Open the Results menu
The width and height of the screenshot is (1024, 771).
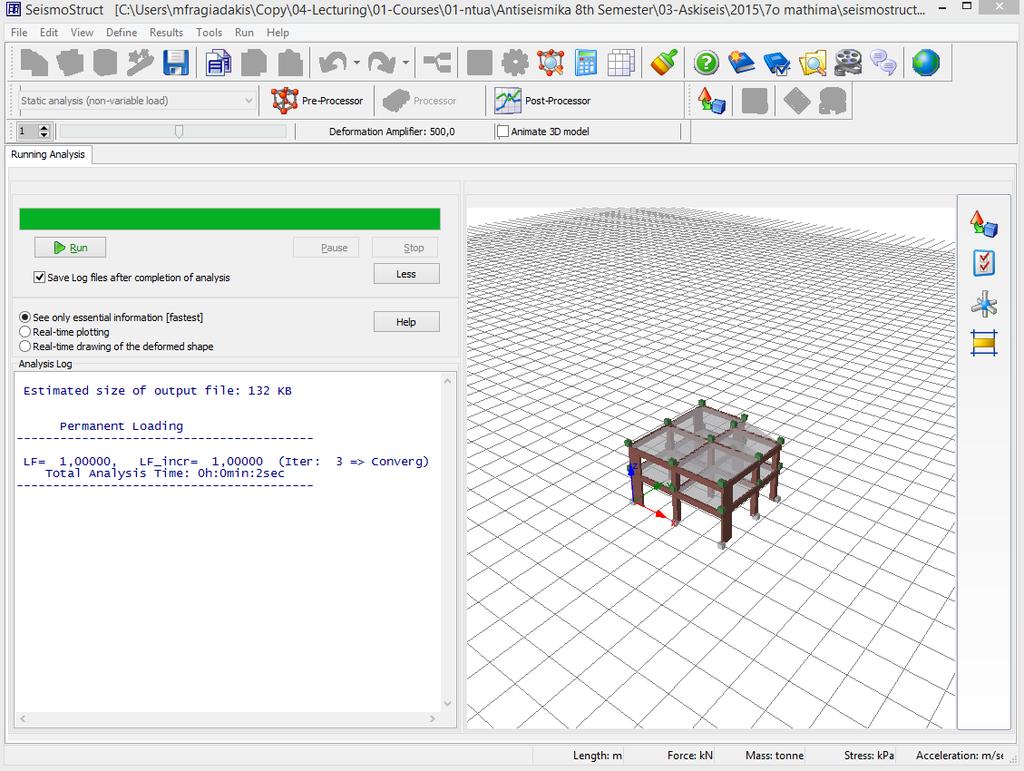pos(167,32)
